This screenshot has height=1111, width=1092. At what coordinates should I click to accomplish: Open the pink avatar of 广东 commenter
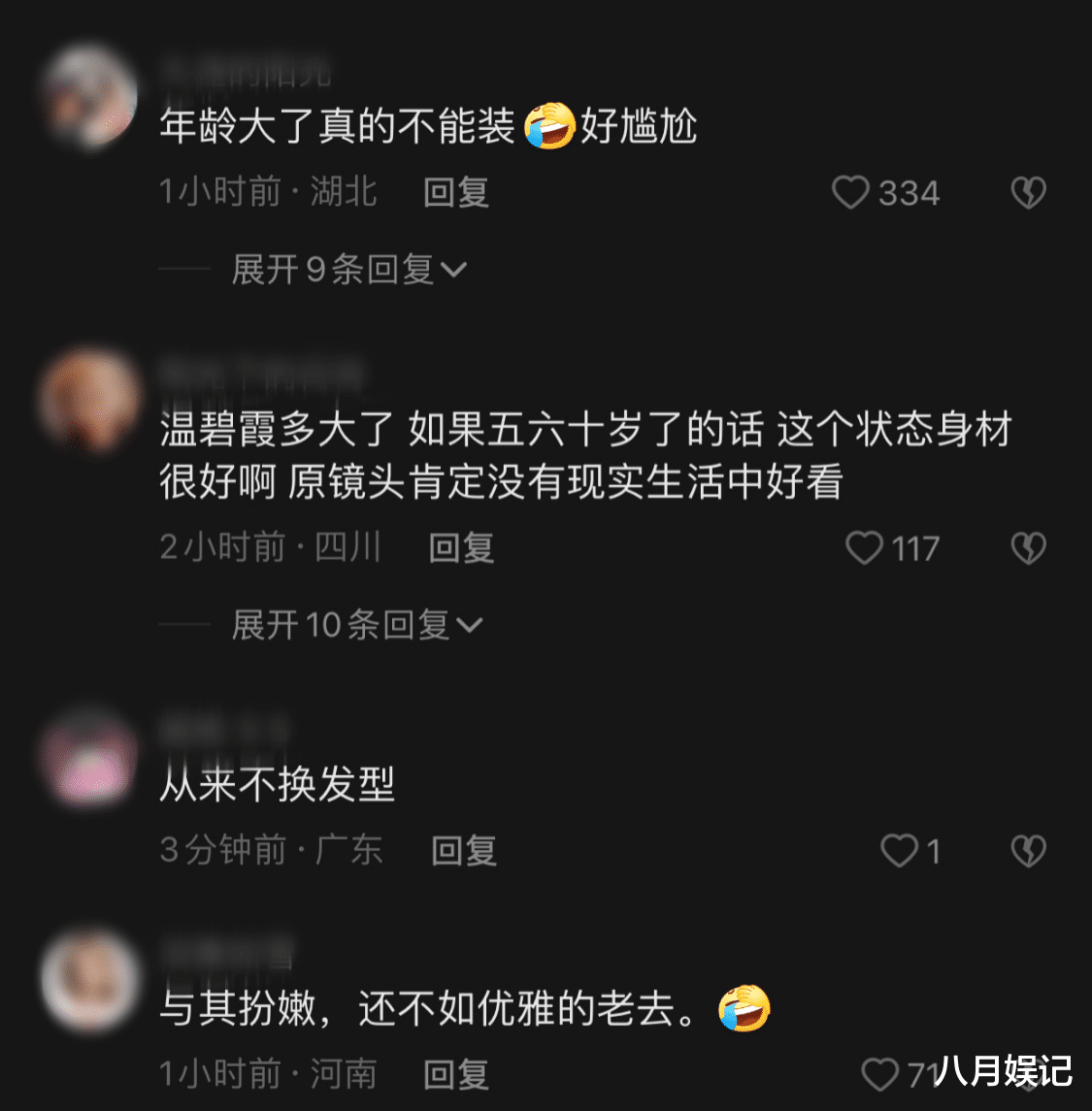point(89,759)
